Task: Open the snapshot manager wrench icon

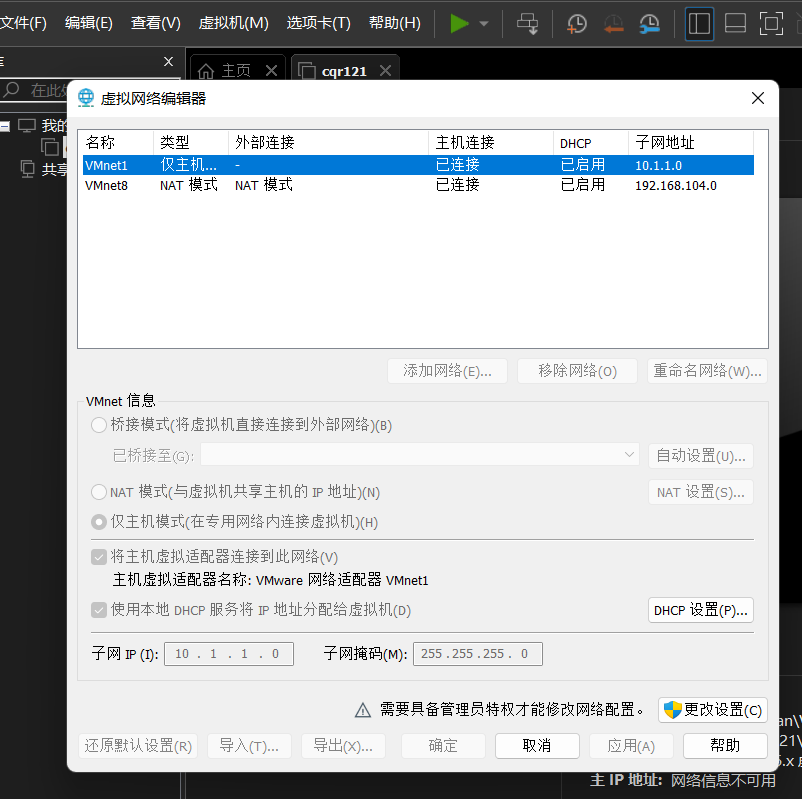Action: tap(650, 24)
